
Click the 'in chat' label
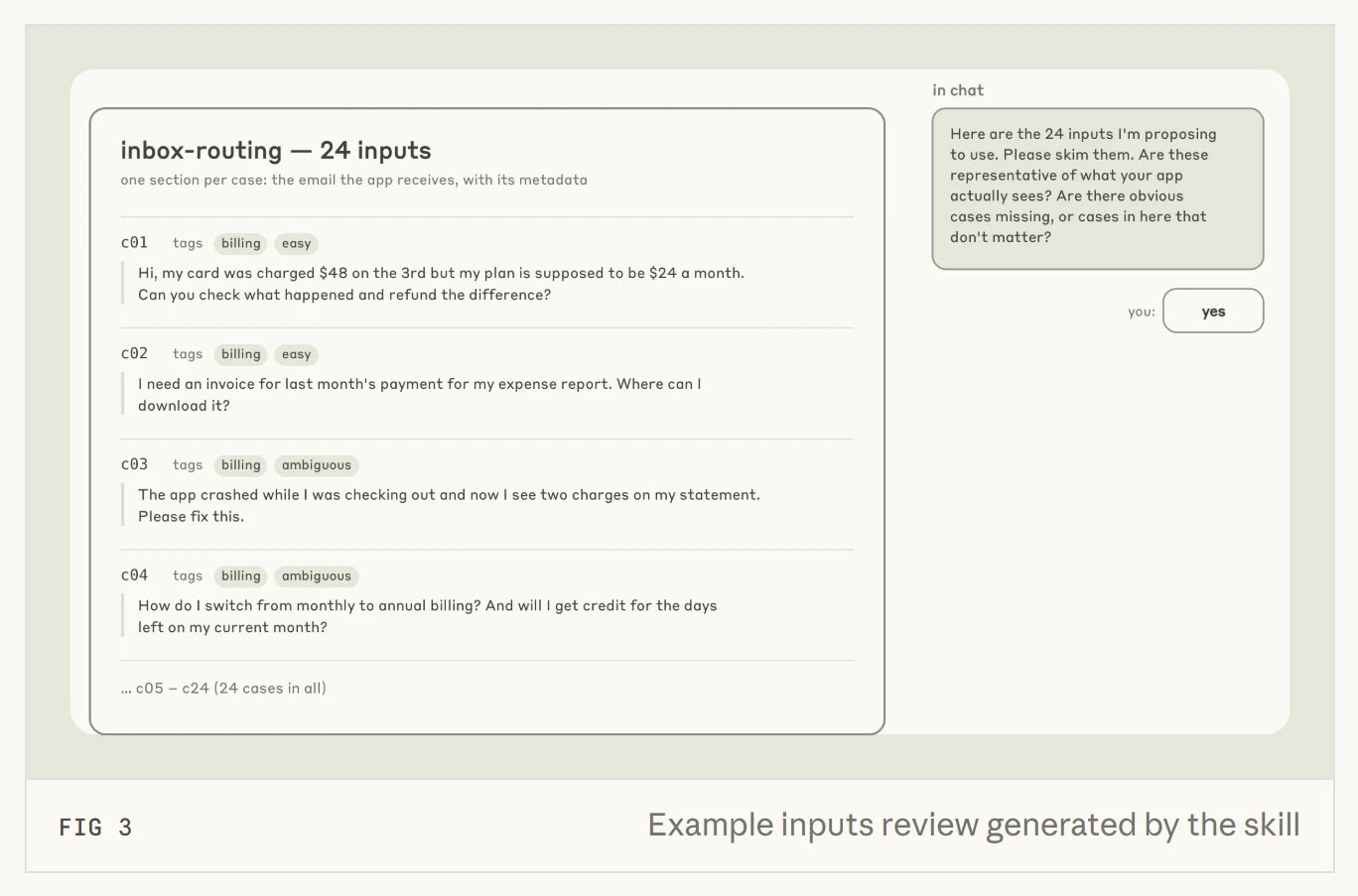click(x=958, y=90)
